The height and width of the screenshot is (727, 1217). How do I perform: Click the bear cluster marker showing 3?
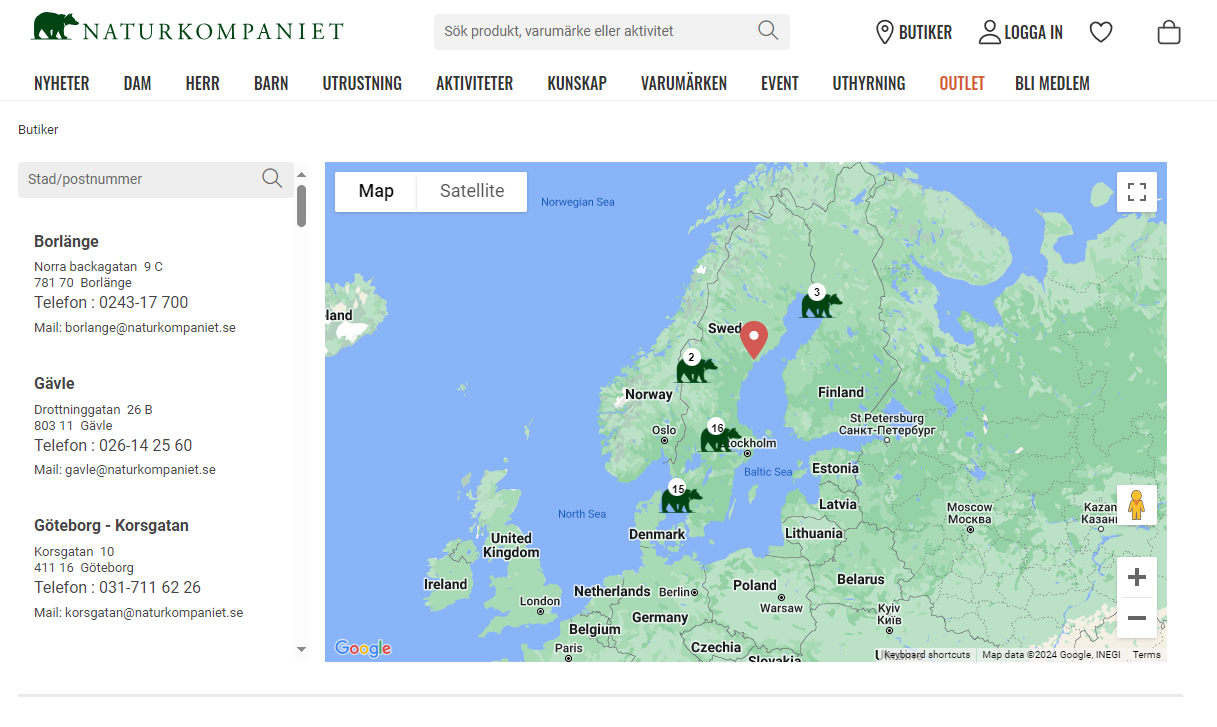click(x=821, y=302)
